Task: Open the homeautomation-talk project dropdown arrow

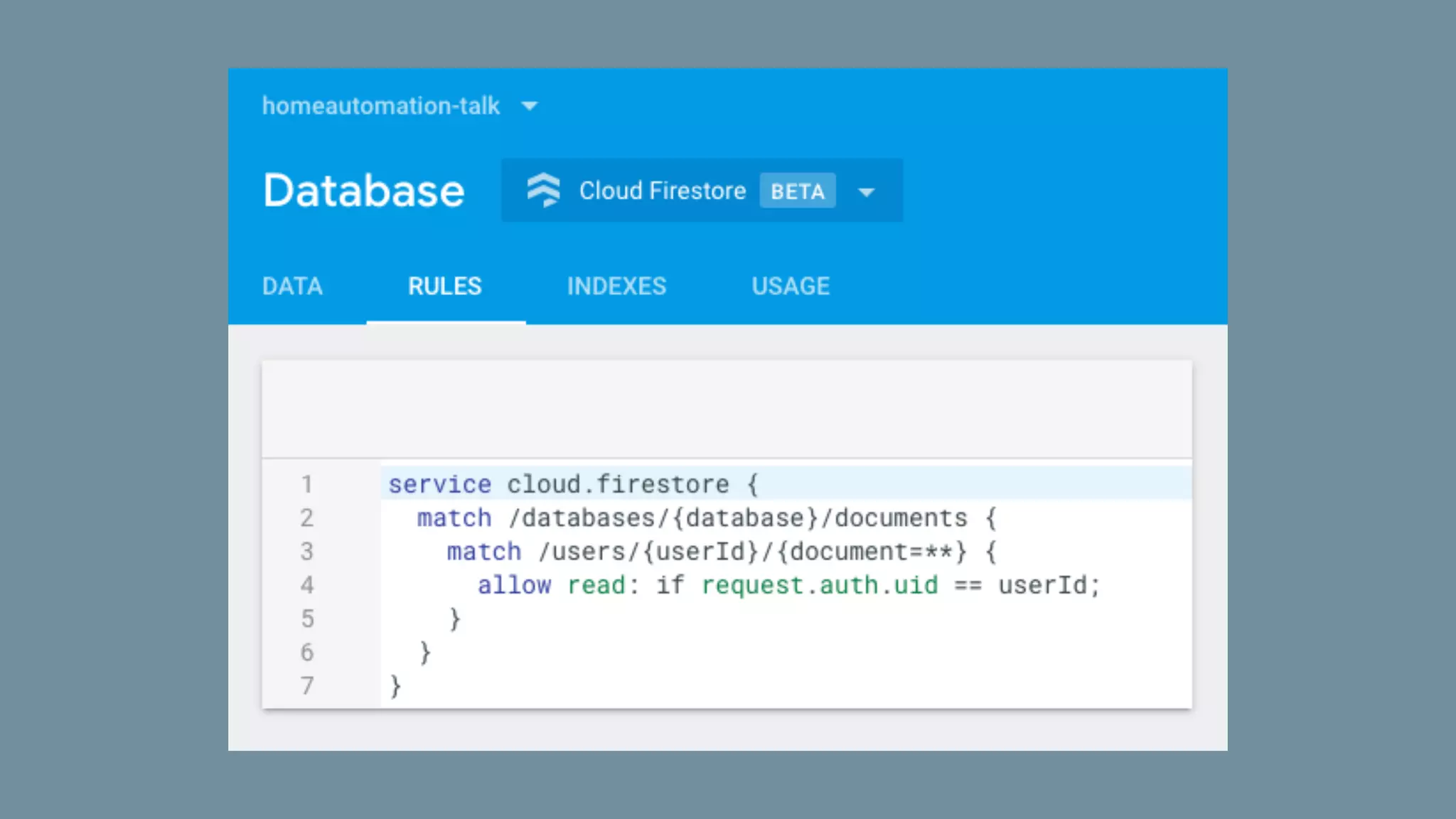Action: click(x=529, y=107)
